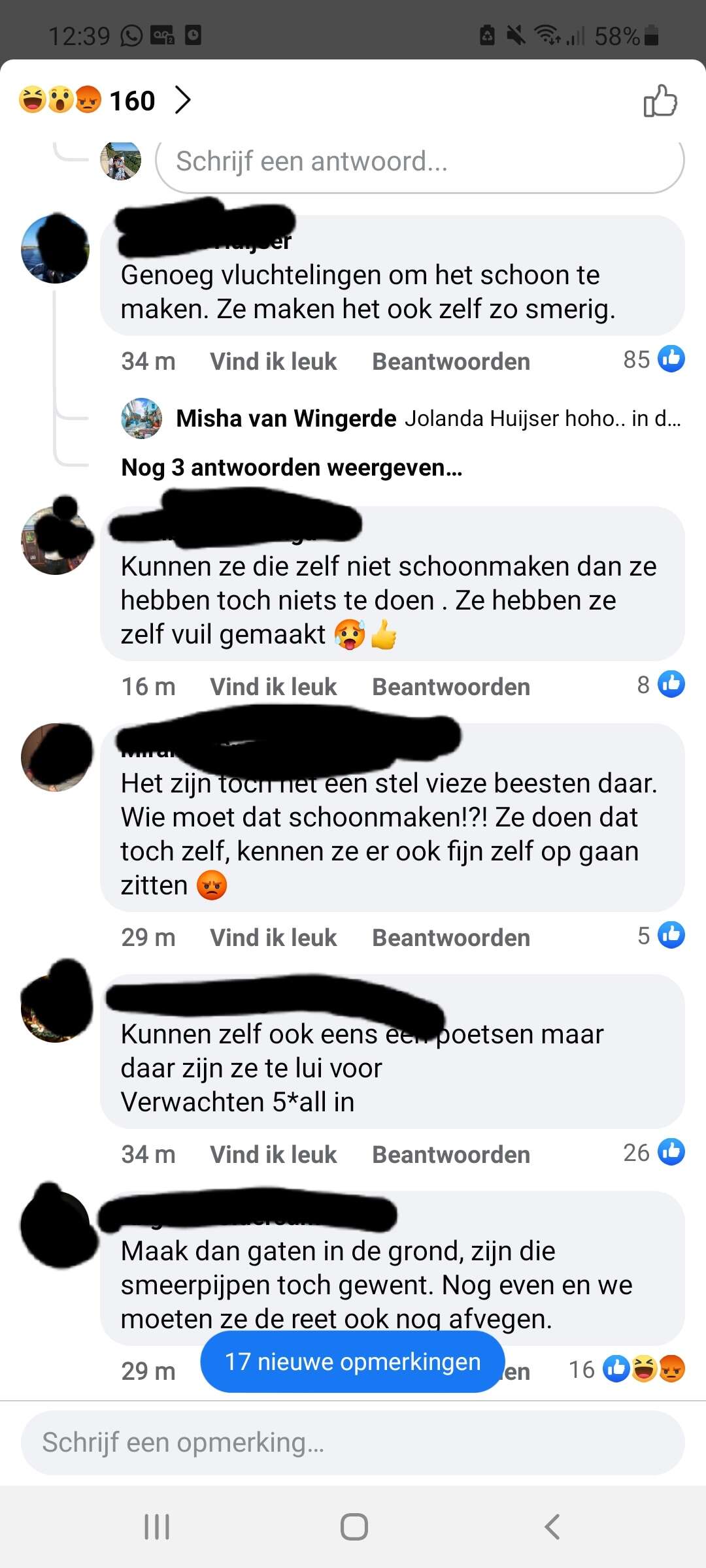Tap the reaction emoji cluster beside 160
Screen dimensions: 706x1568
pyautogui.click(x=60, y=100)
